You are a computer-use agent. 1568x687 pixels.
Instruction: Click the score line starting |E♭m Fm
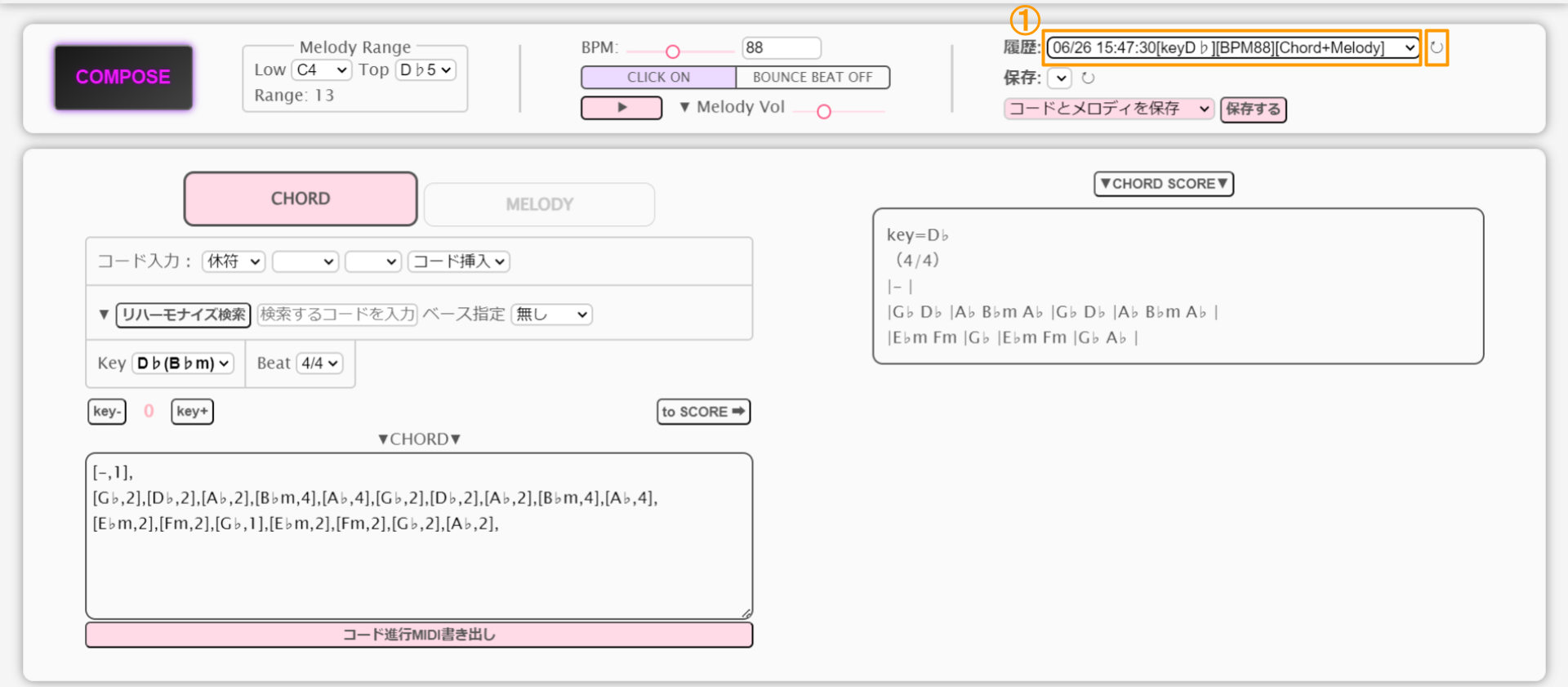pyautogui.click(x=1013, y=337)
